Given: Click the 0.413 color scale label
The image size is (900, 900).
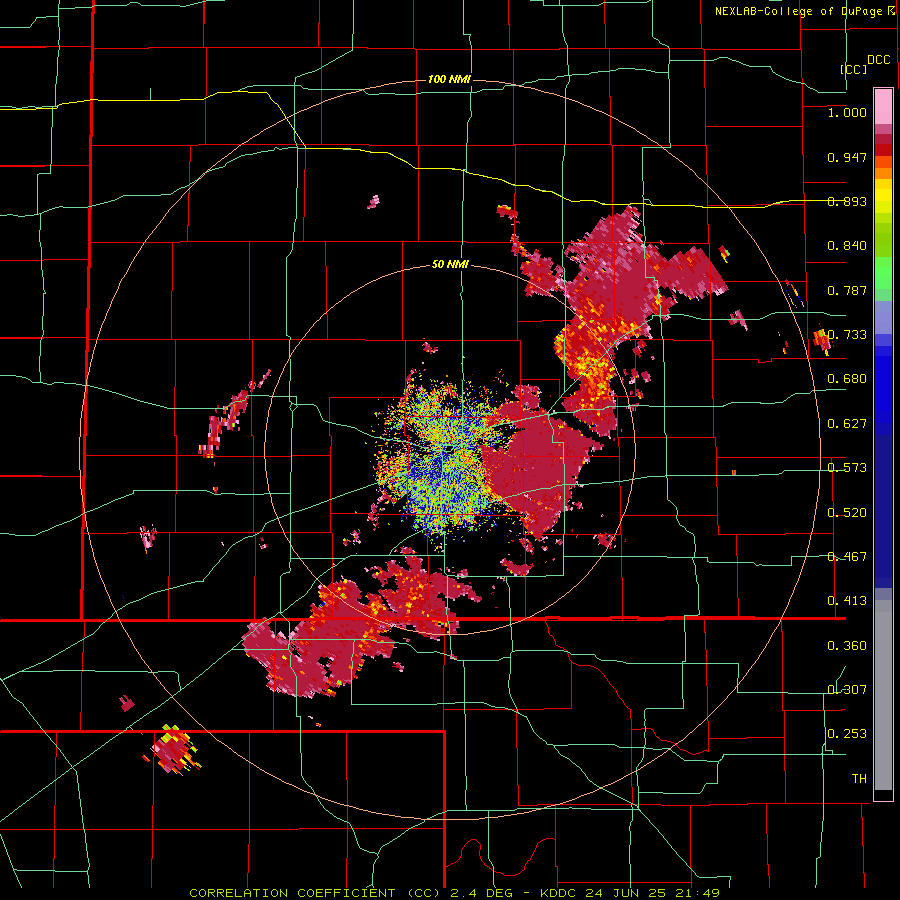Looking at the screenshot, I should coord(847,601).
